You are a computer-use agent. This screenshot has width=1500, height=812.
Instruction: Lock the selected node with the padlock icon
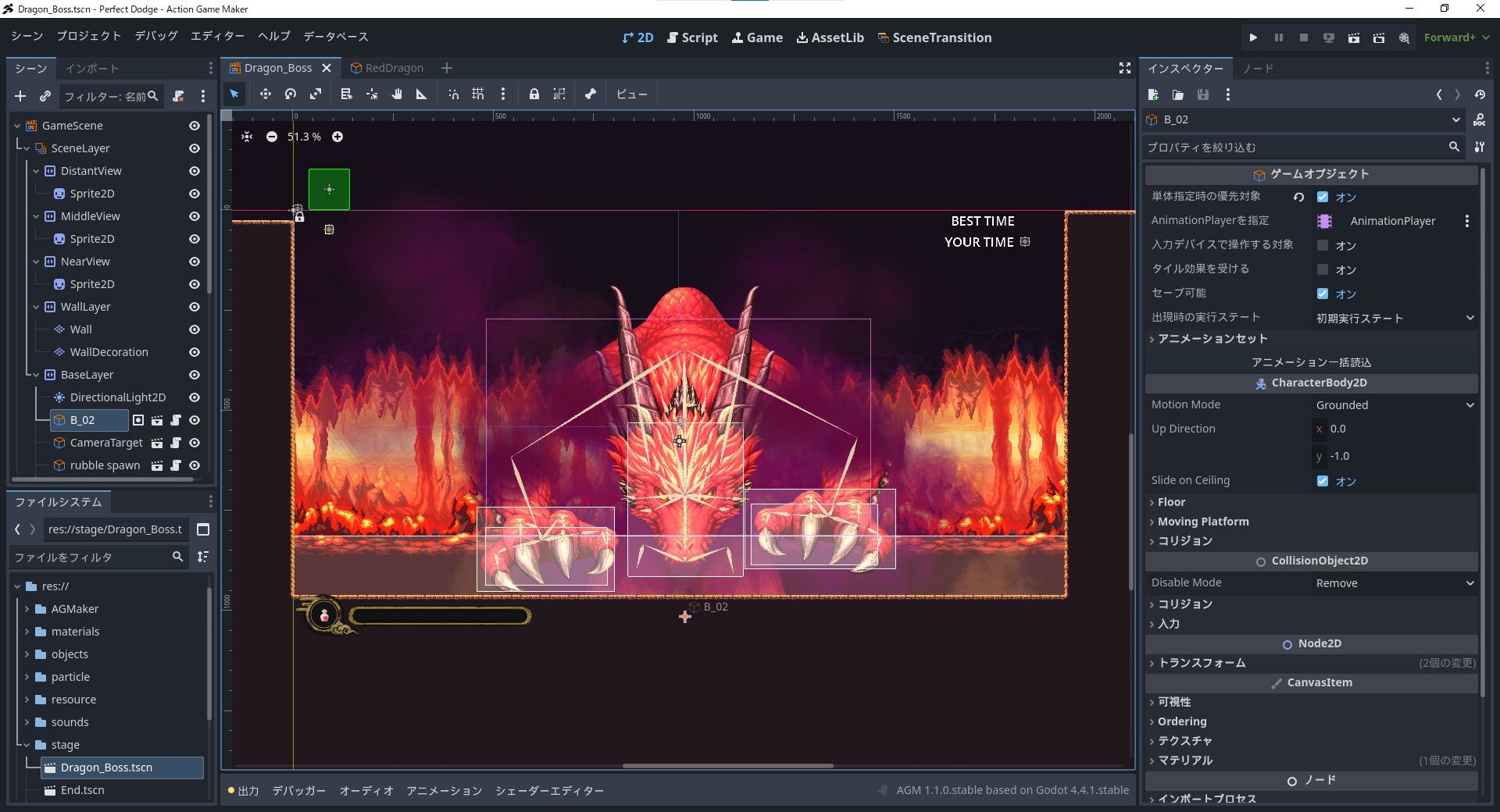(x=534, y=94)
